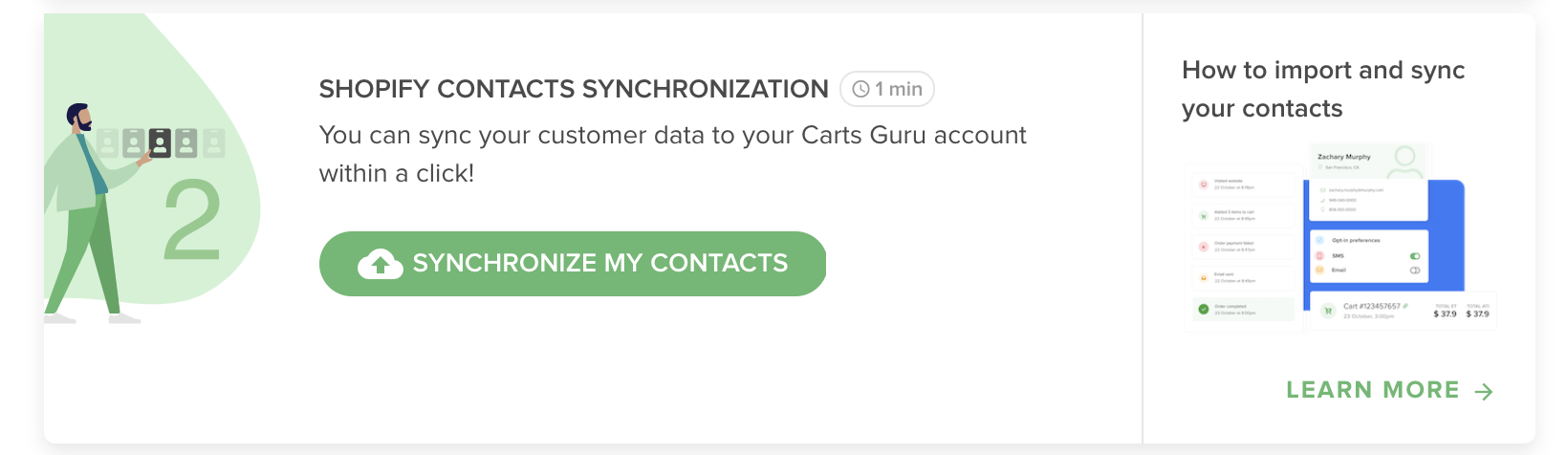Viewport: 1568px width, 455px height.
Task: Click the Synchronize My Contacts button
Action: pyautogui.click(x=573, y=264)
